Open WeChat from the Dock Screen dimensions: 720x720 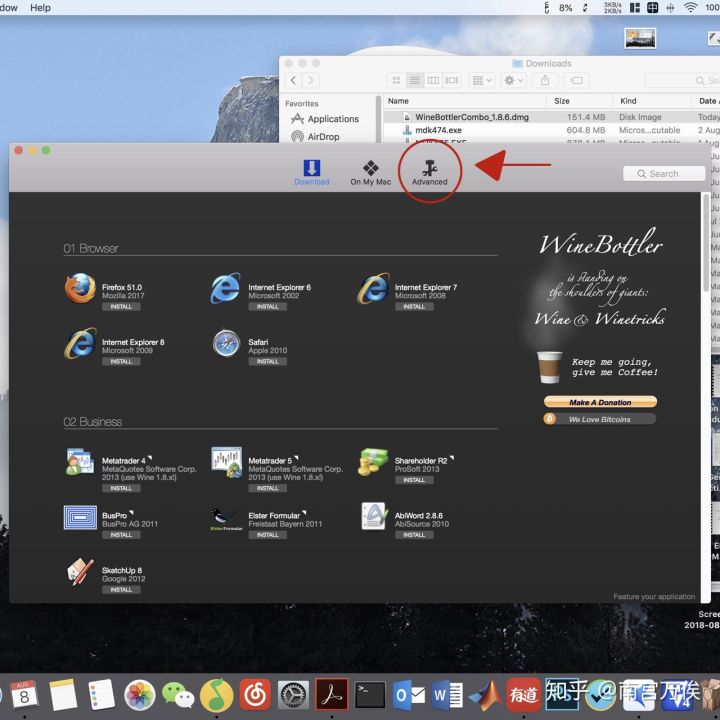(179, 694)
